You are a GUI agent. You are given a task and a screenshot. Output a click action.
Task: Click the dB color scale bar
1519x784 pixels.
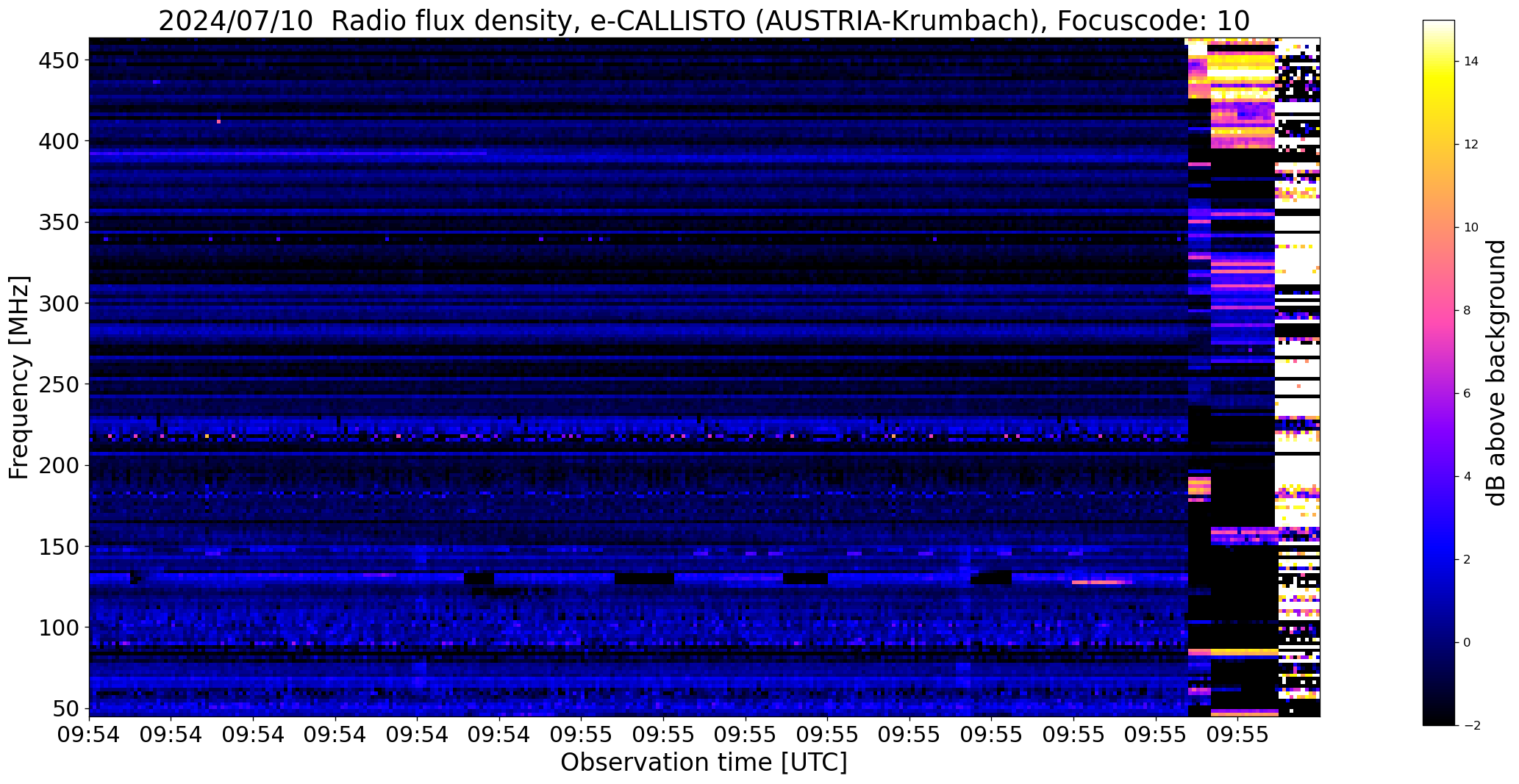[x=1439, y=373]
